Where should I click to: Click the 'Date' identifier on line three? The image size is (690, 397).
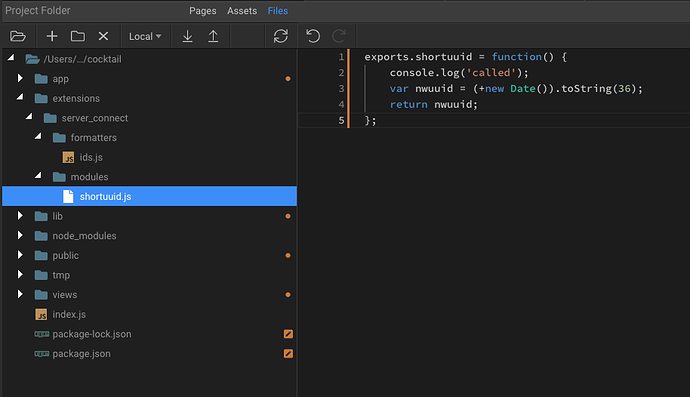(523, 88)
